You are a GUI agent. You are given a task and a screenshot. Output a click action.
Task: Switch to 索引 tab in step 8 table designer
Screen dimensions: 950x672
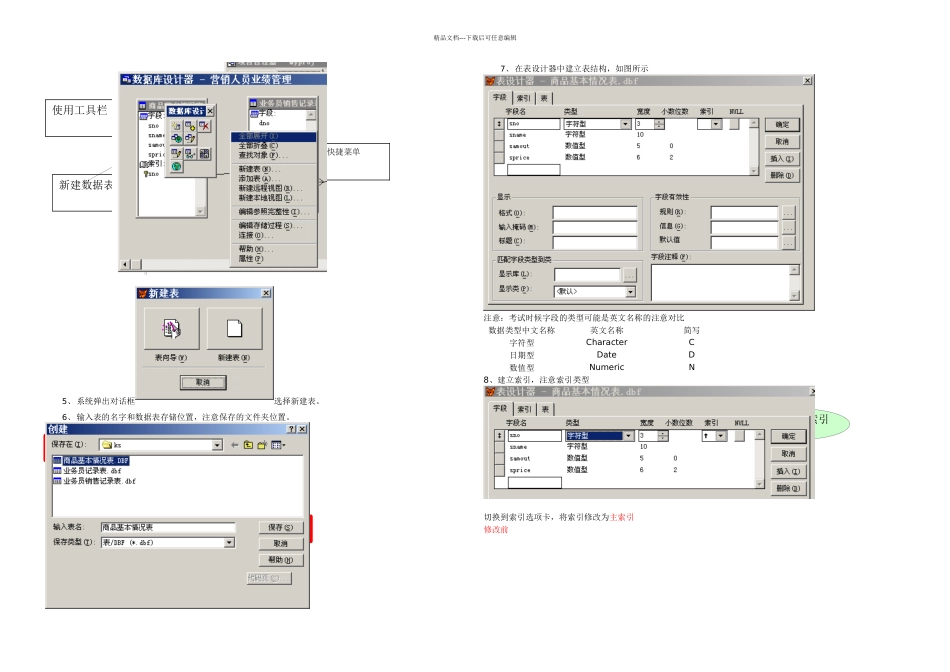(525, 410)
